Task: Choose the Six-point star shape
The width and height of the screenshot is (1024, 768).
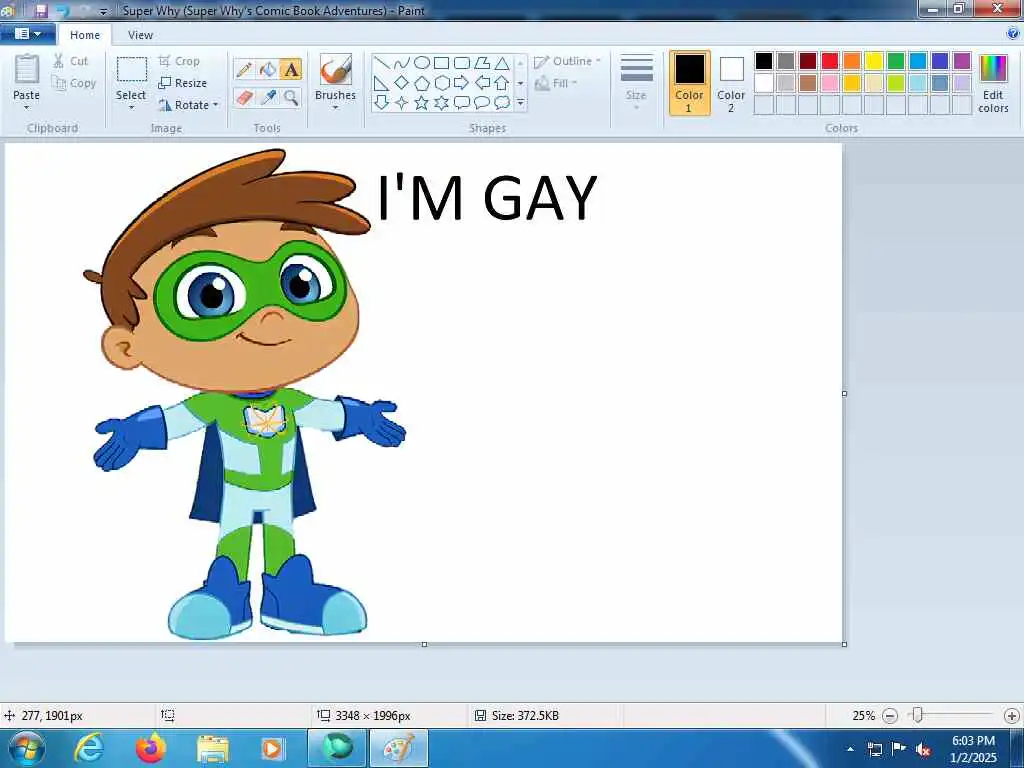Action: click(441, 103)
